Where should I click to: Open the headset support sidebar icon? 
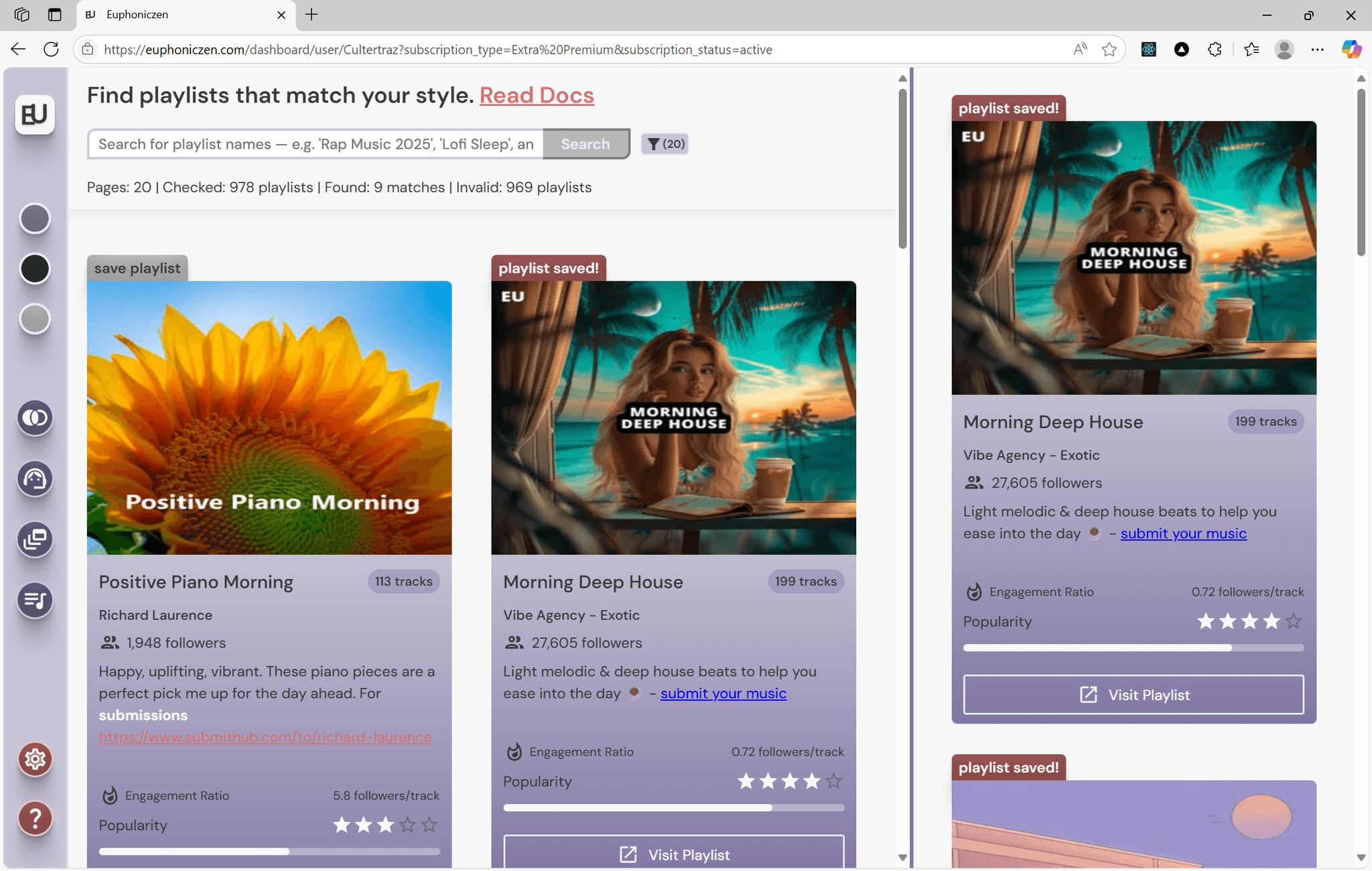pos(35,479)
